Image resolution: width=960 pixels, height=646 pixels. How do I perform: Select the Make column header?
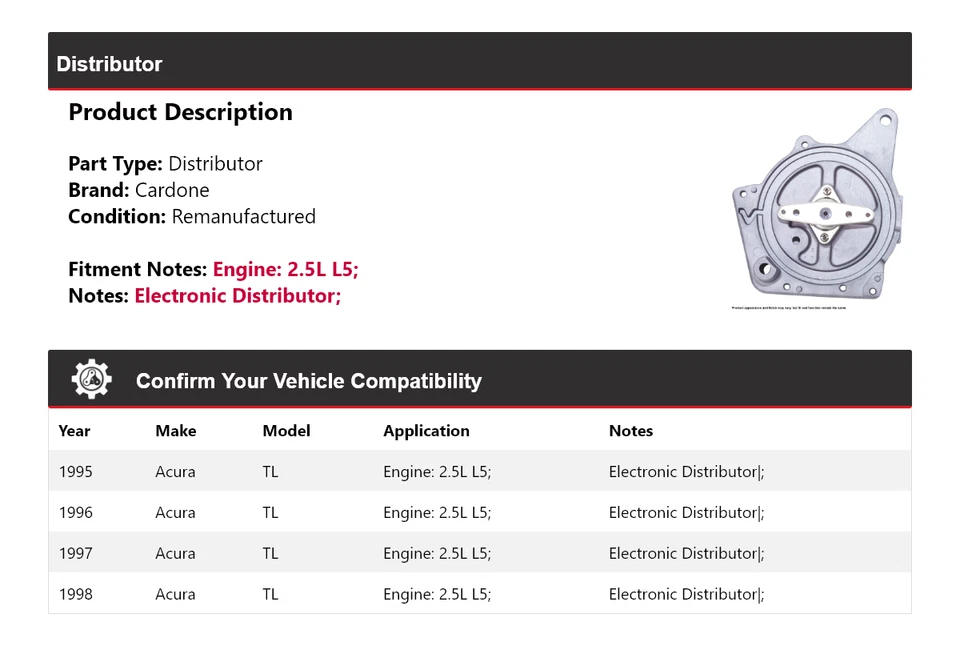click(175, 431)
